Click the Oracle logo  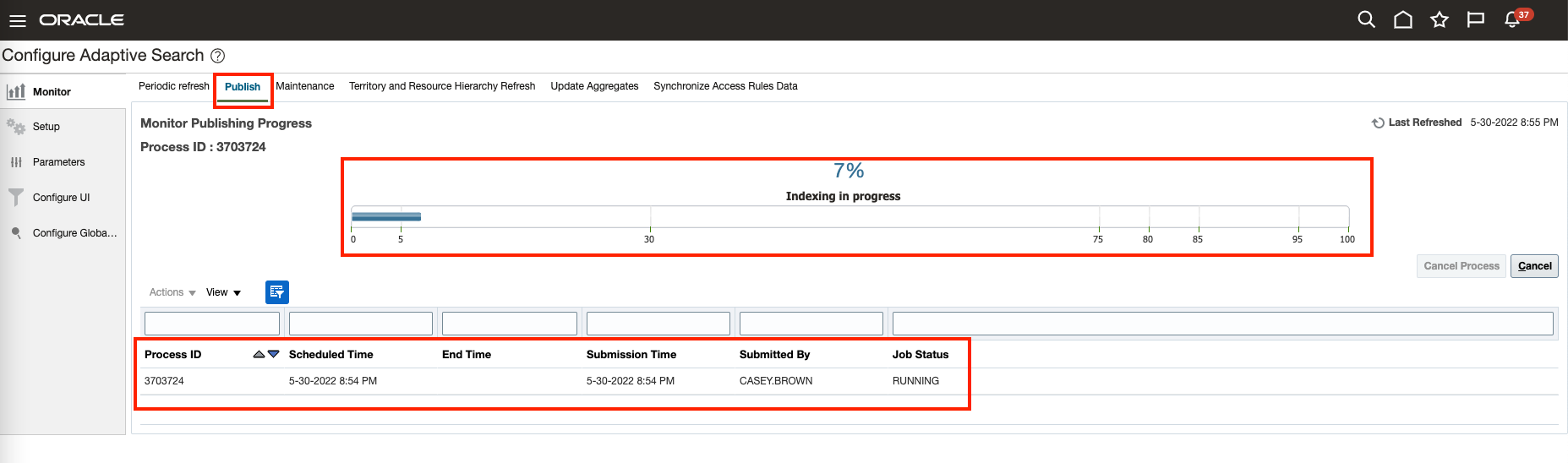[82, 19]
